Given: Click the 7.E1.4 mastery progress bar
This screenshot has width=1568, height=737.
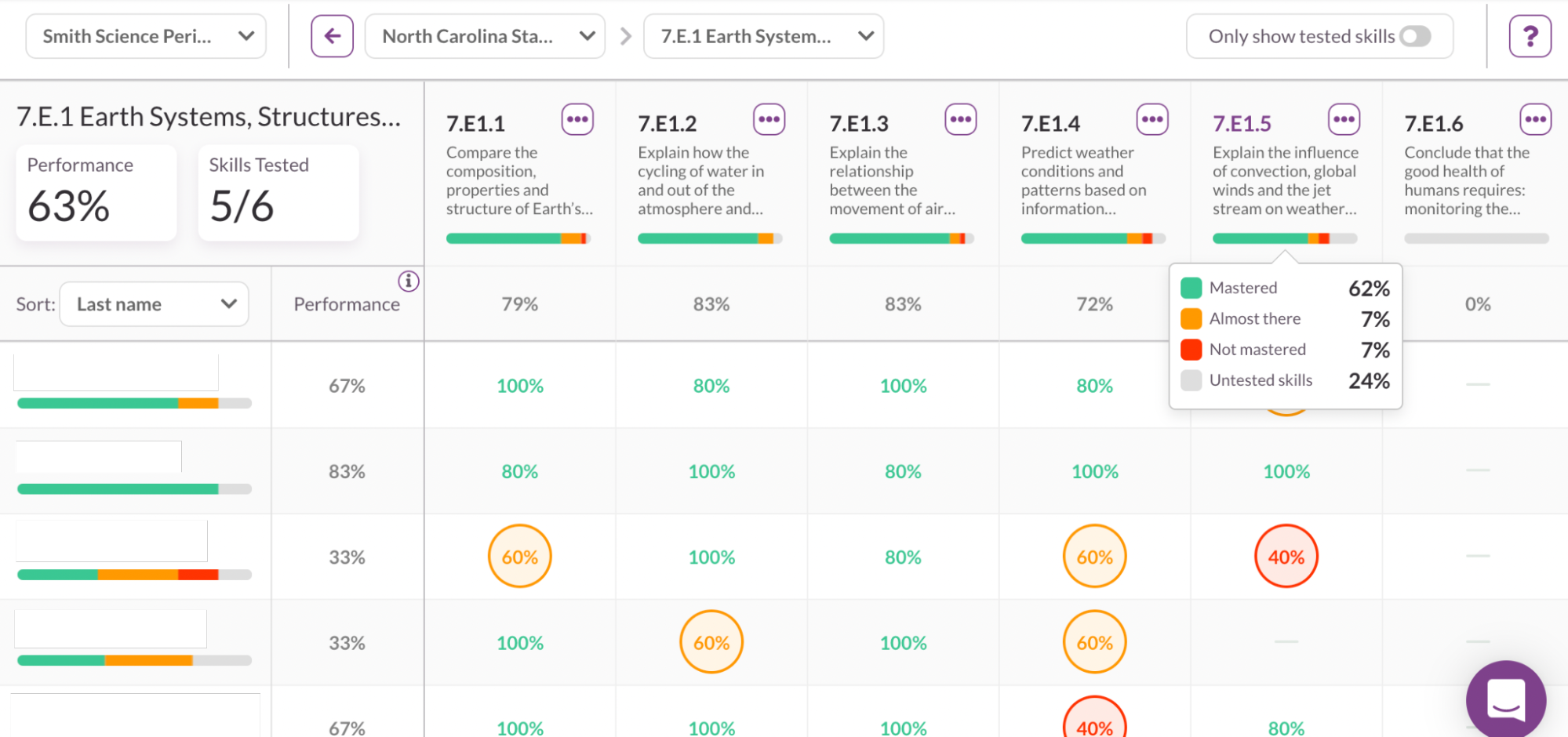Looking at the screenshot, I should pyautogui.click(x=1093, y=238).
